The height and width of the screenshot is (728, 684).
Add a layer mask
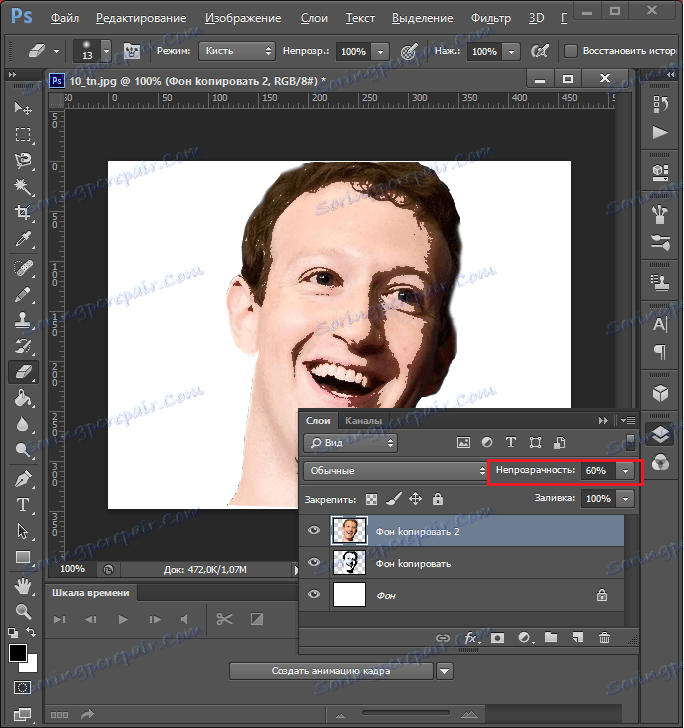(x=497, y=638)
